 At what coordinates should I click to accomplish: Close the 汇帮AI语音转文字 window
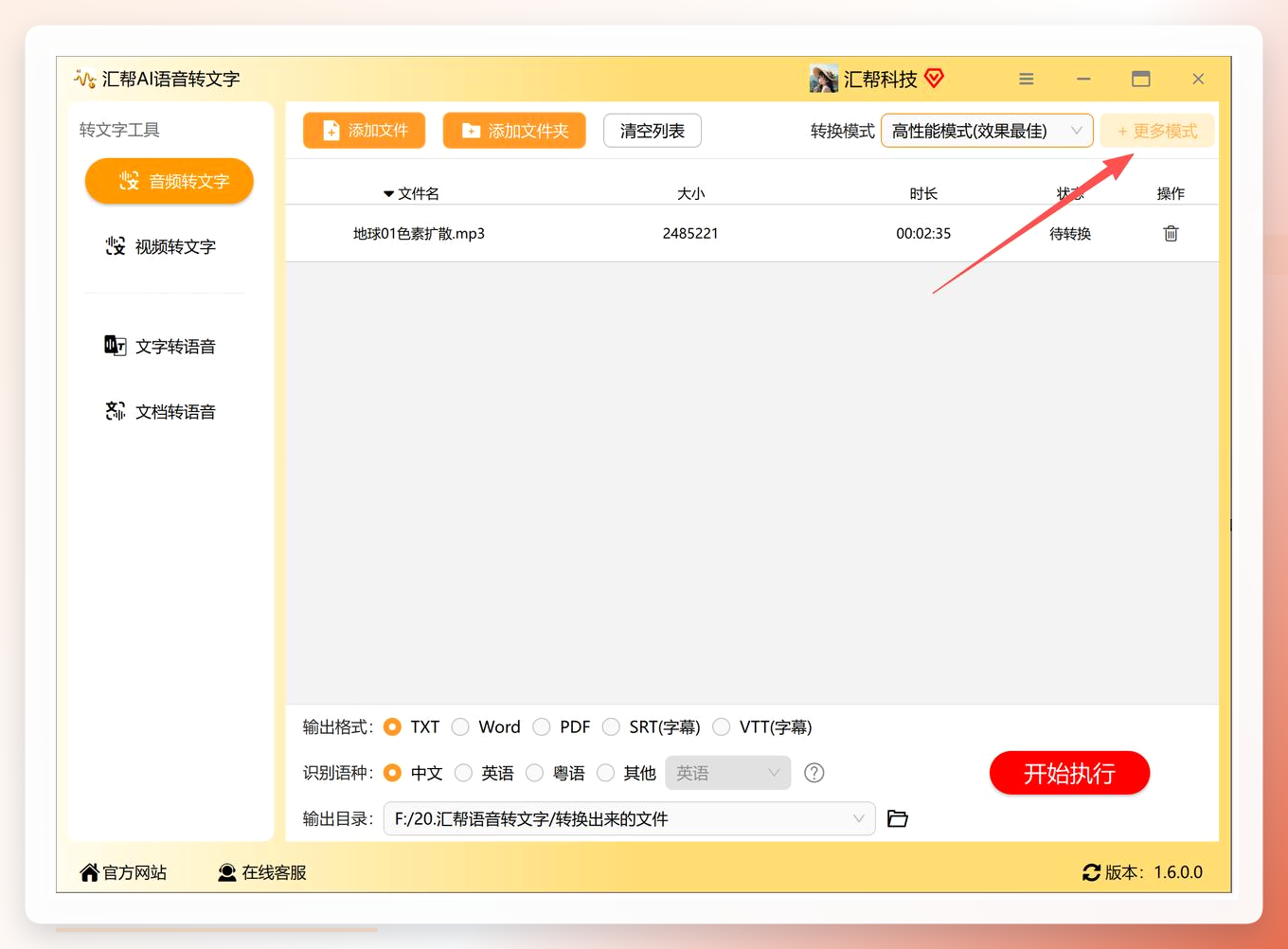[x=1198, y=79]
